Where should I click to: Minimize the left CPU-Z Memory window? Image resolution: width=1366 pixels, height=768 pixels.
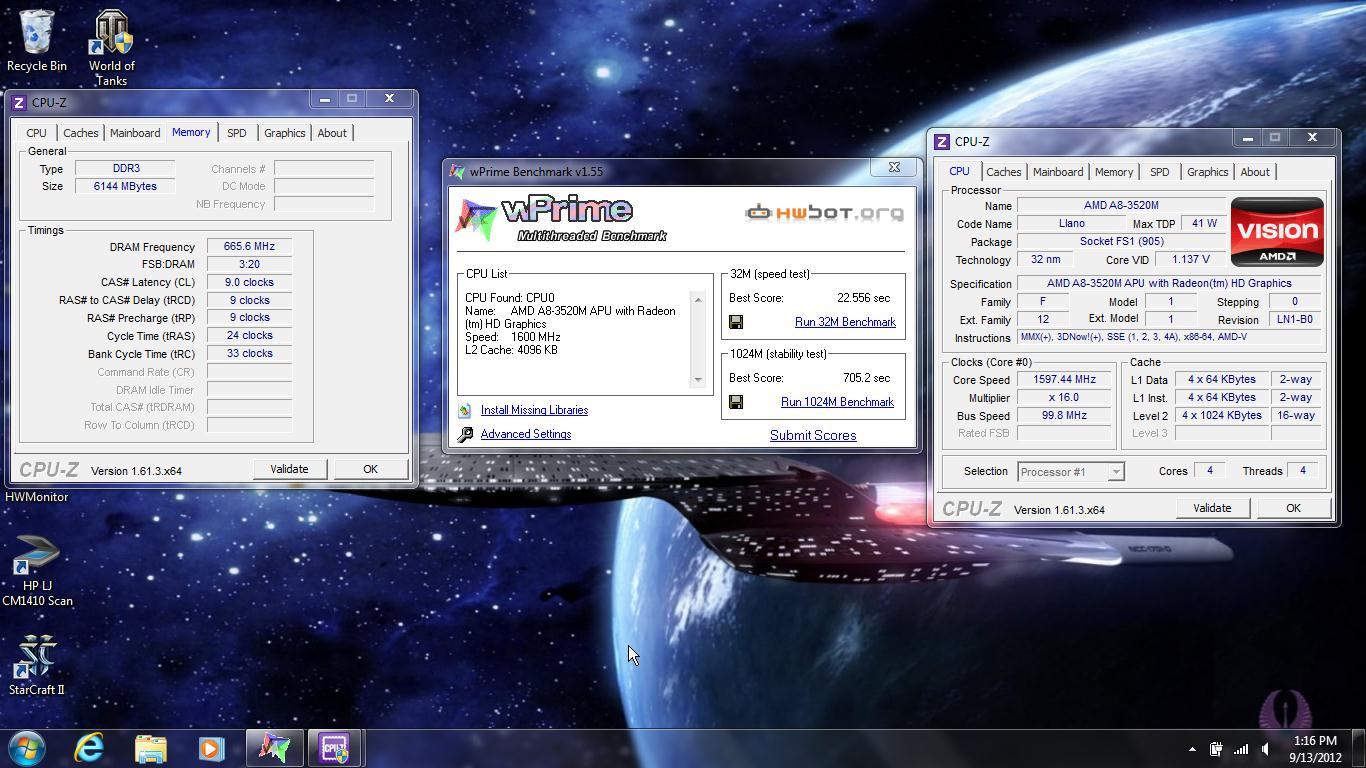click(323, 98)
